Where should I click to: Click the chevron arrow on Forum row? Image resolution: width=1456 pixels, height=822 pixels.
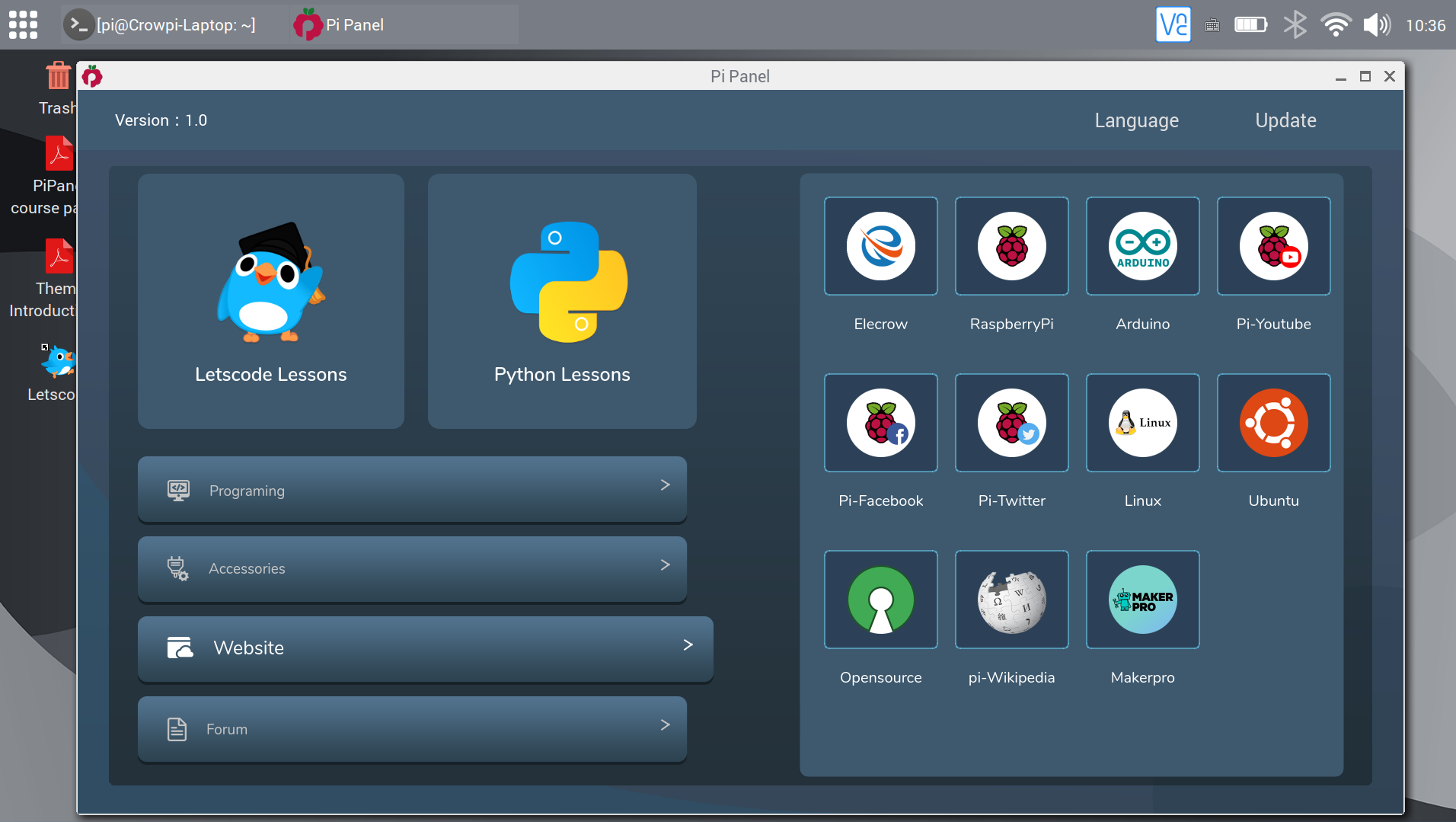tap(665, 724)
